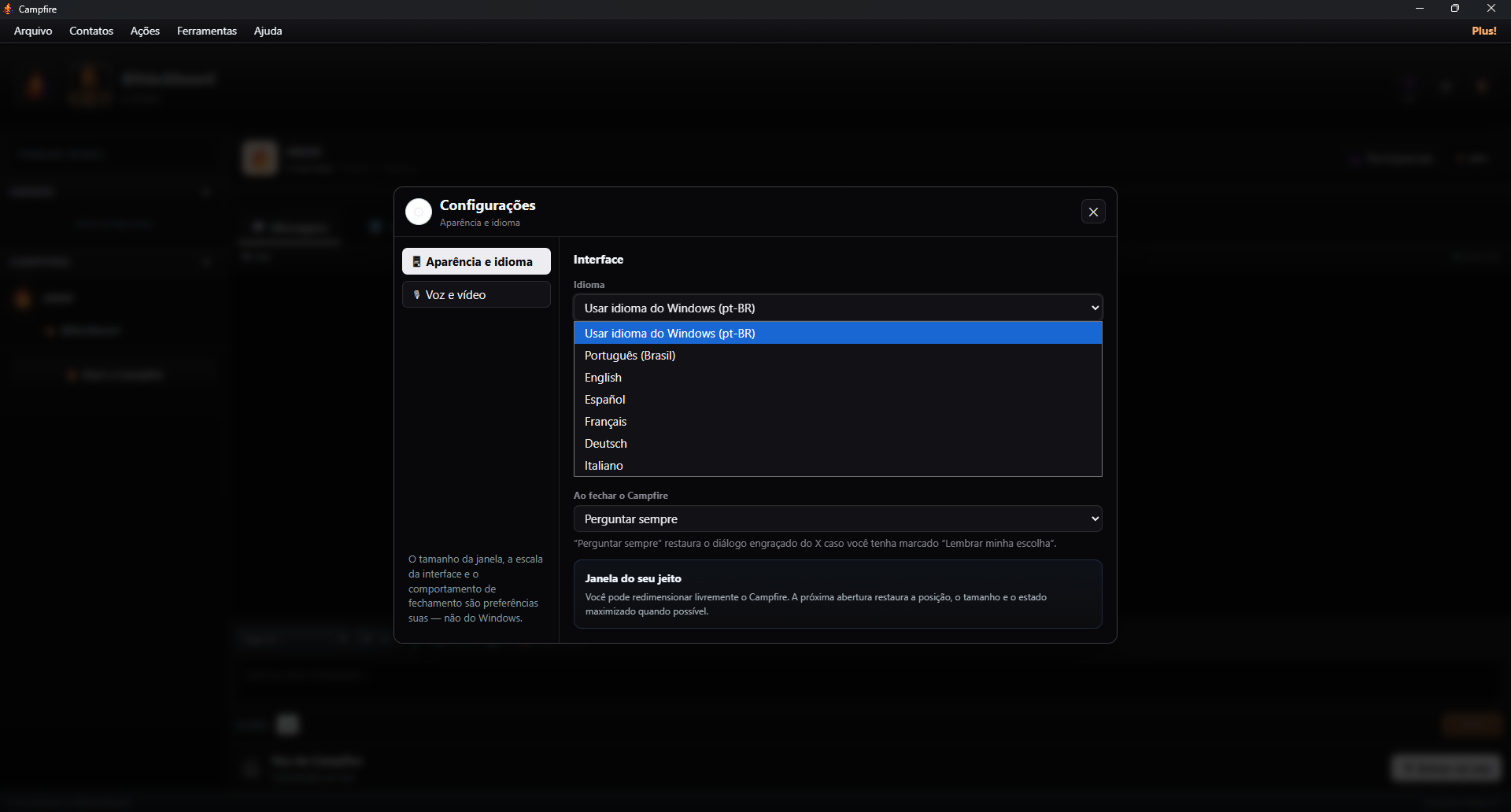Select Deutsch in the language list

(x=838, y=443)
